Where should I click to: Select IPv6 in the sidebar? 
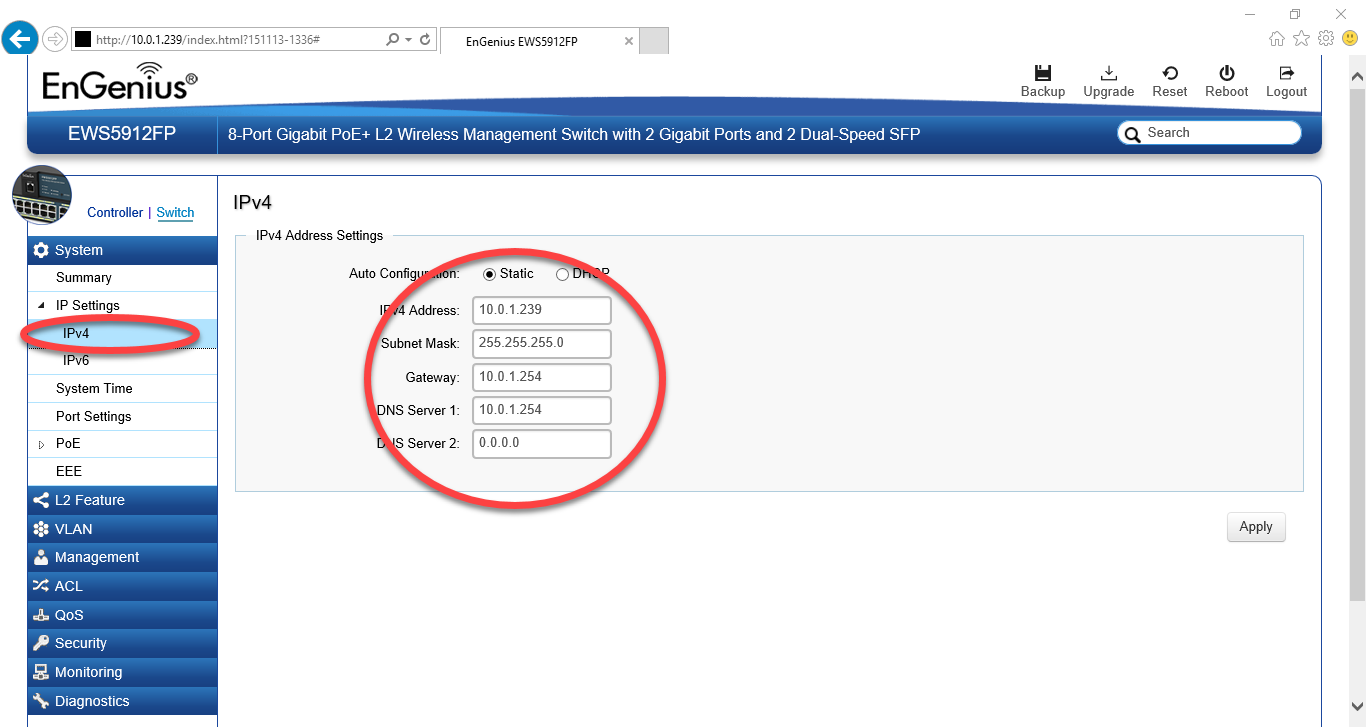(x=122, y=361)
